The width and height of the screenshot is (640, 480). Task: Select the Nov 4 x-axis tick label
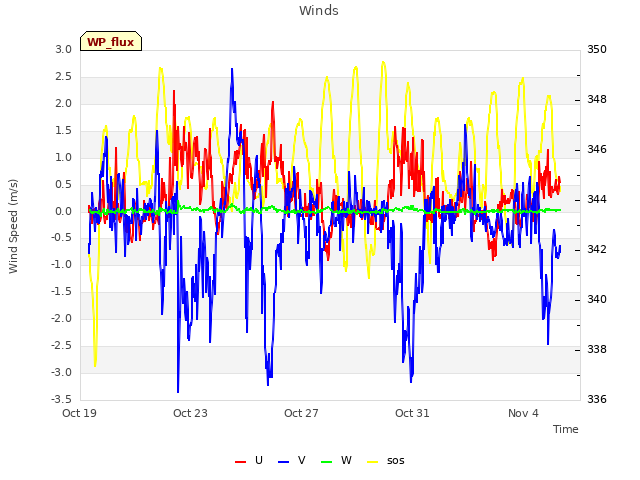[523, 413]
